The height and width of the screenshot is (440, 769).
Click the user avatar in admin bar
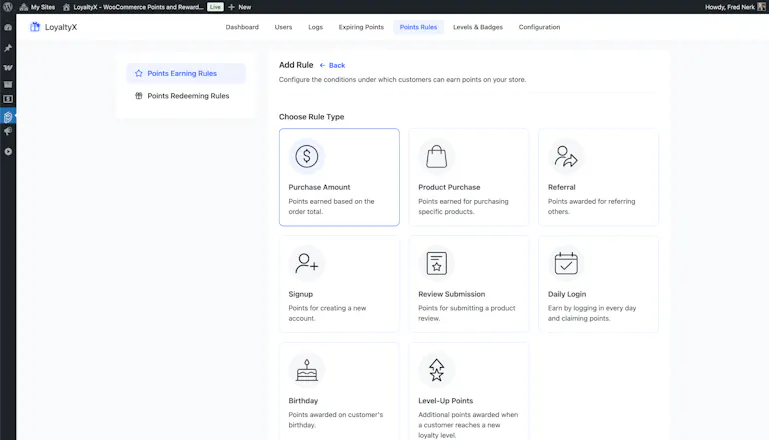(x=762, y=7)
